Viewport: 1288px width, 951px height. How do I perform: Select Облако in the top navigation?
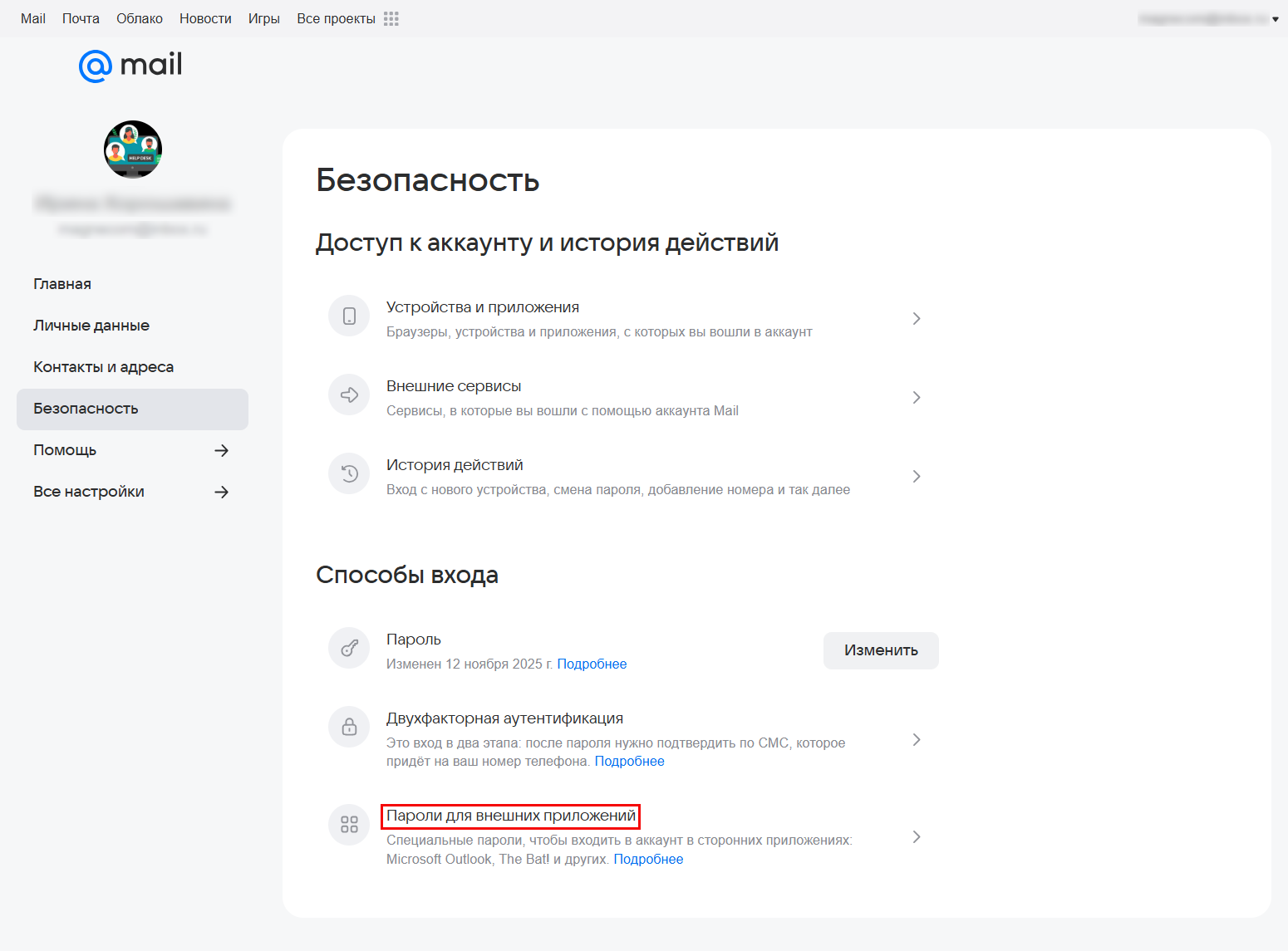140,18
